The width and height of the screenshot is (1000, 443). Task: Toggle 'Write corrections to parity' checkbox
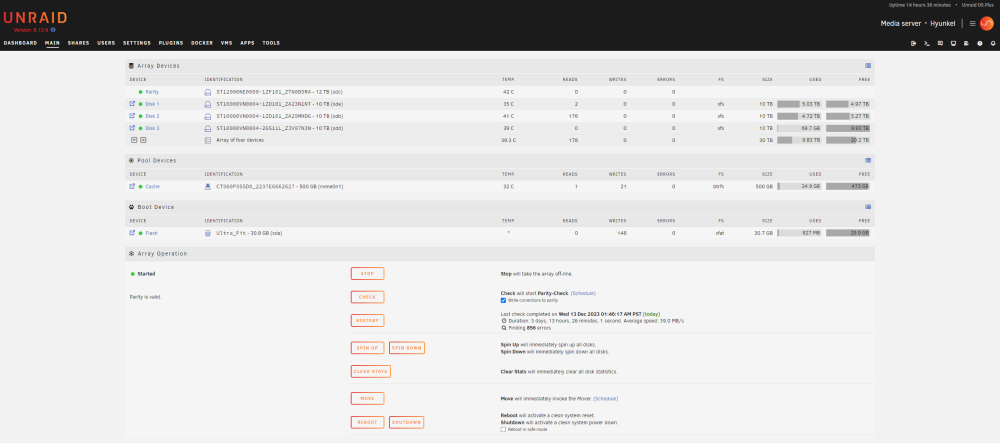(503, 300)
